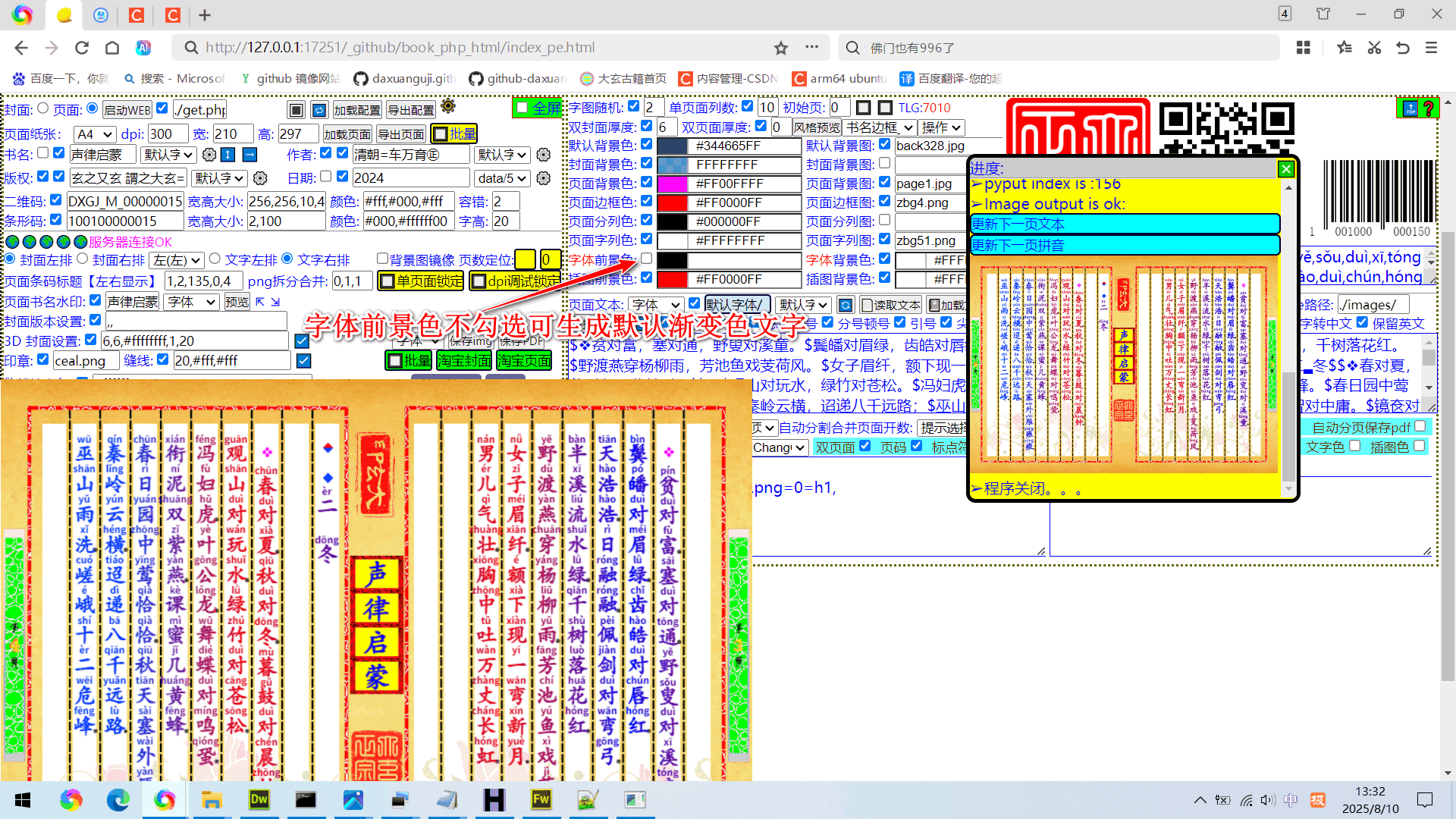The height and width of the screenshot is (819, 1456).
Task: Click the right arrow icon in 书名 row
Action: [x=249, y=155]
